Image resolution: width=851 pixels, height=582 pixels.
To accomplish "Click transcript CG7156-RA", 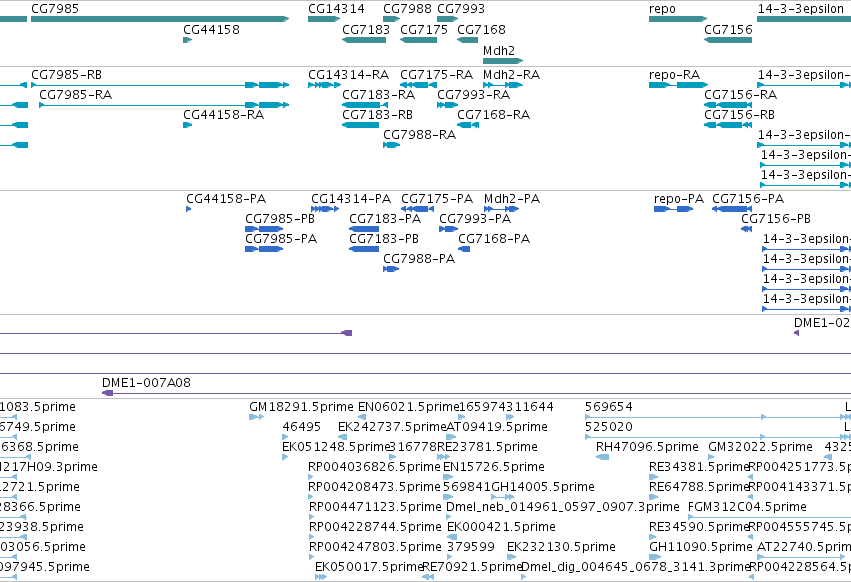I will (x=728, y=105).
